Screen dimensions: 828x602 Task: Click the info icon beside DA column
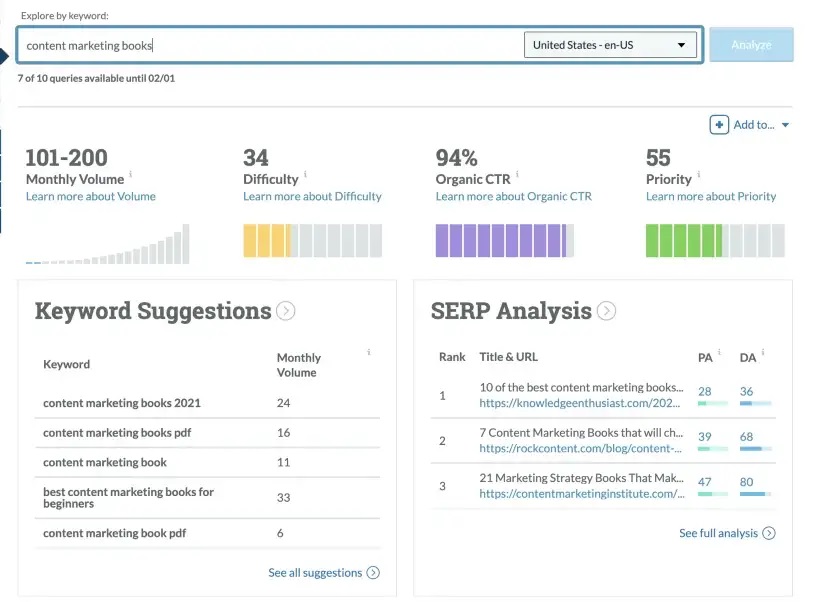point(763,352)
